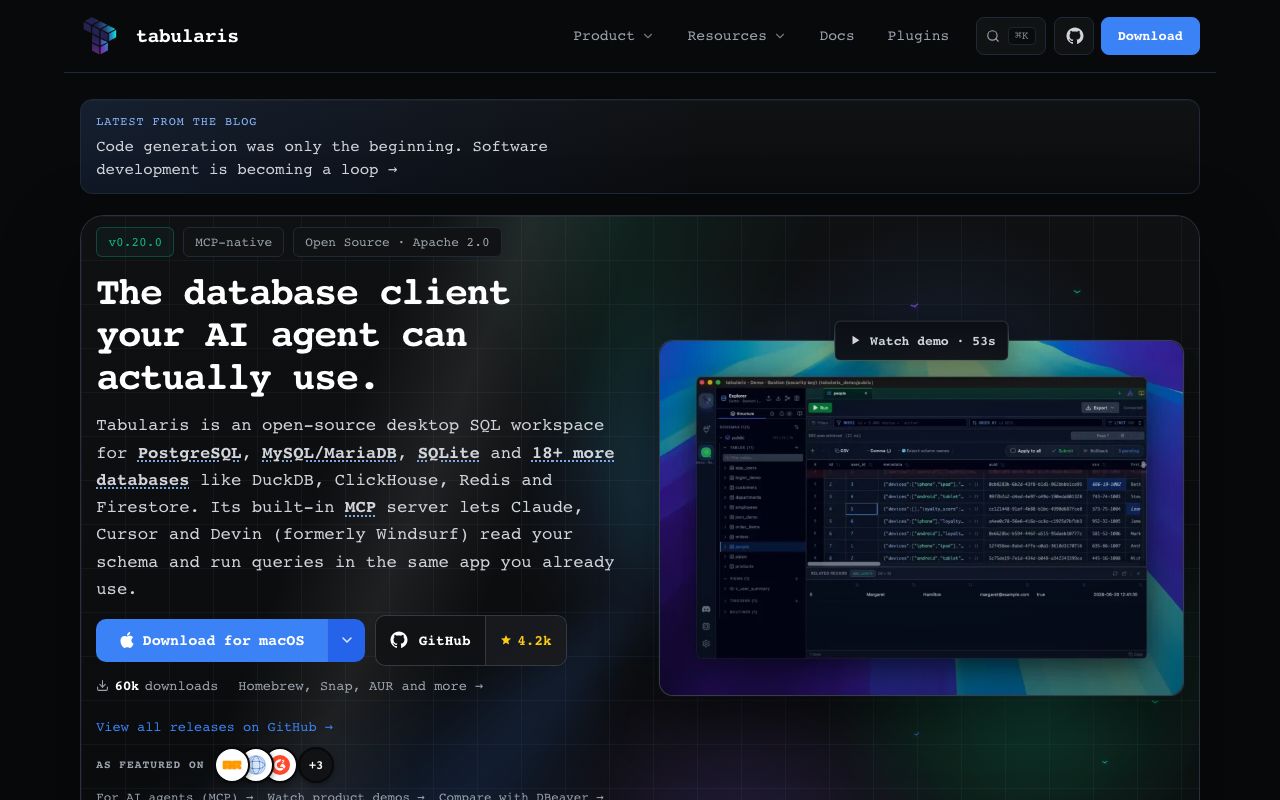Click the MCP server link
The width and height of the screenshot is (1280, 800).
tap(360, 507)
